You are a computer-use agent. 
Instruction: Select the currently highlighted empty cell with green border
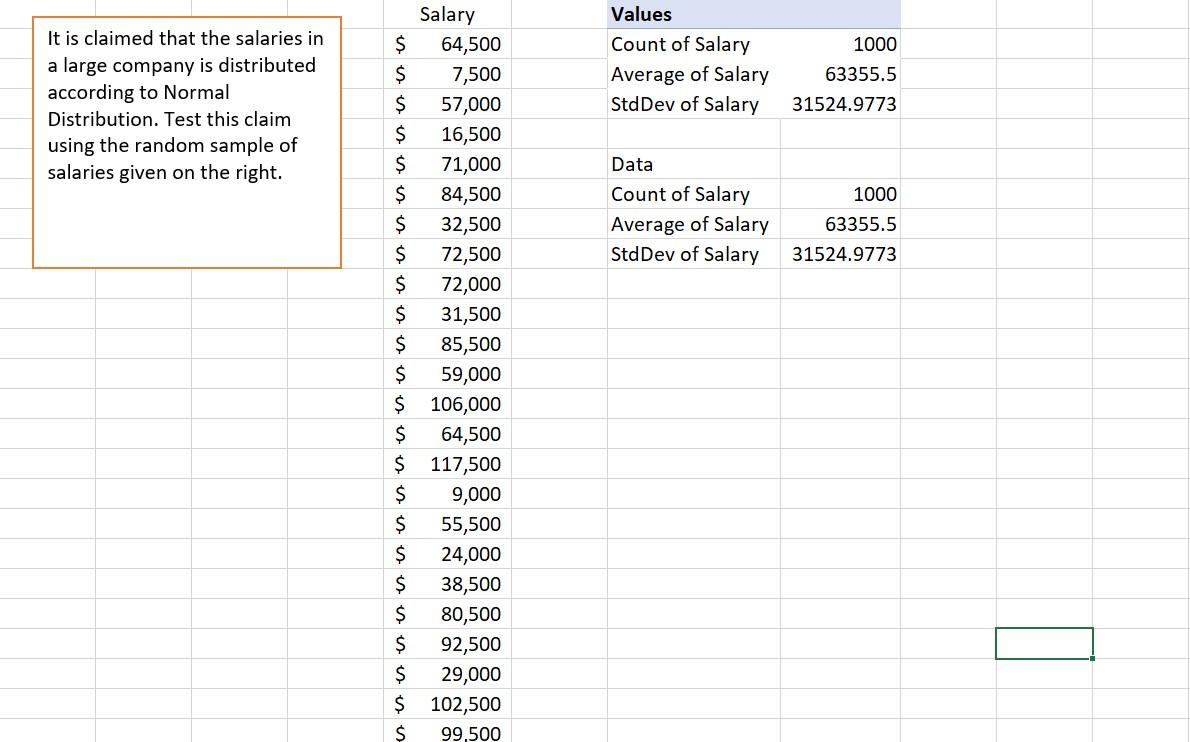(1044, 643)
